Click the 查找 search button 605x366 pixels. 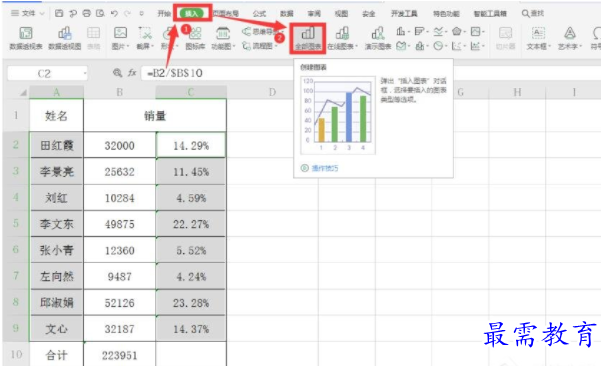[x=533, y=13]
